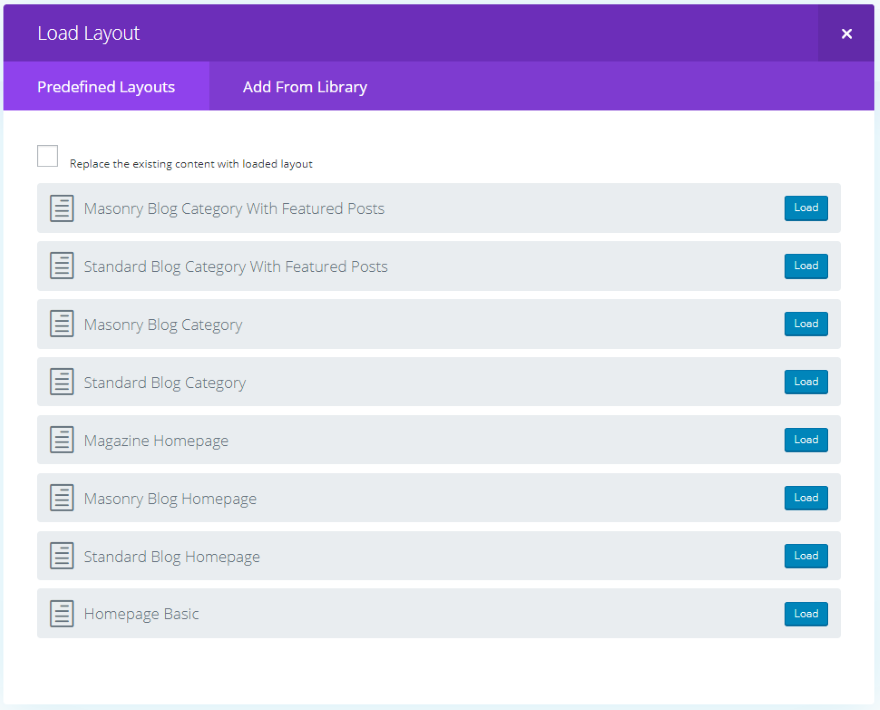
Task: Click the layout icon next to Masonry Blog Category
Action: [x=62, y=324]
